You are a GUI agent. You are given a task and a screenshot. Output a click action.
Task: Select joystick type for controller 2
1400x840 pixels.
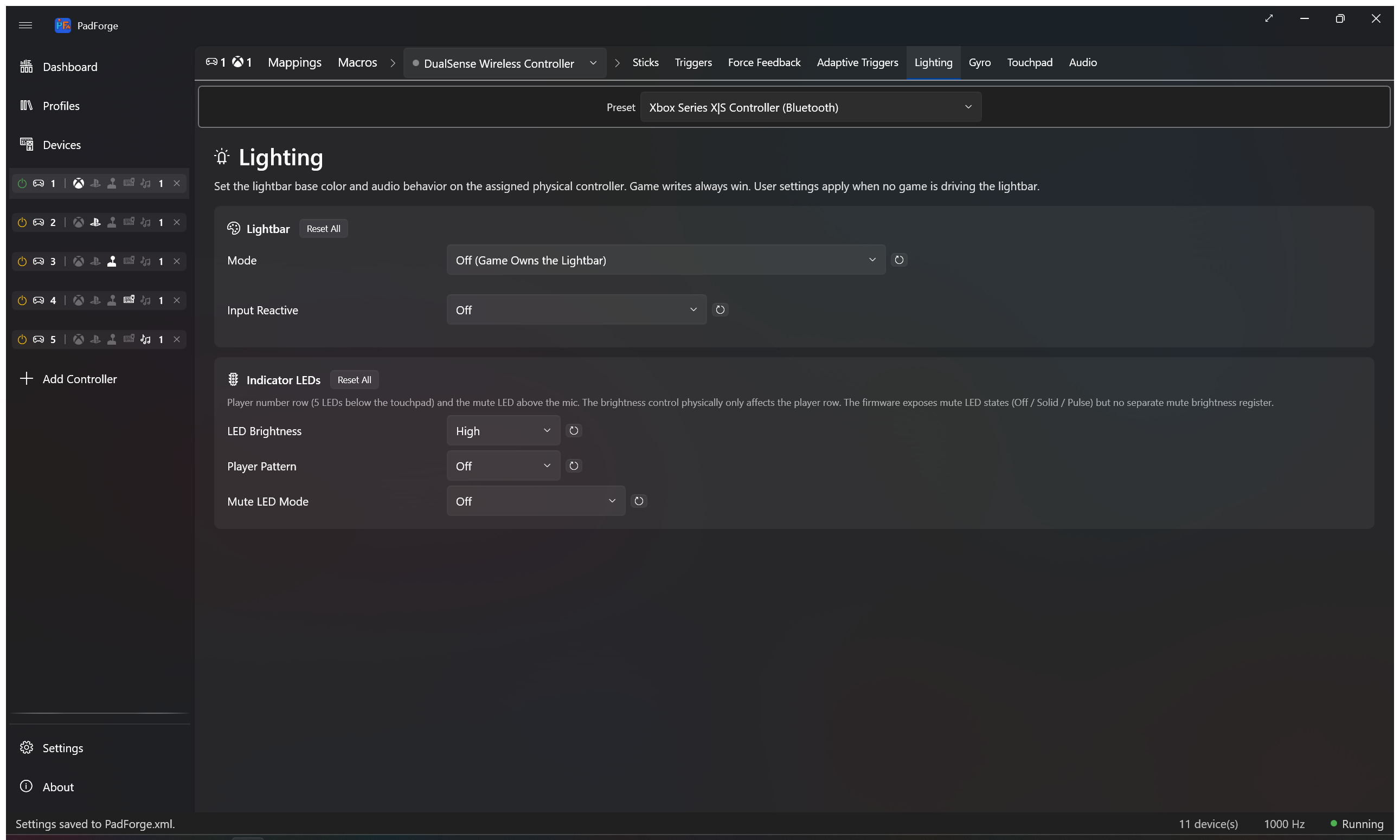point(112,222)
